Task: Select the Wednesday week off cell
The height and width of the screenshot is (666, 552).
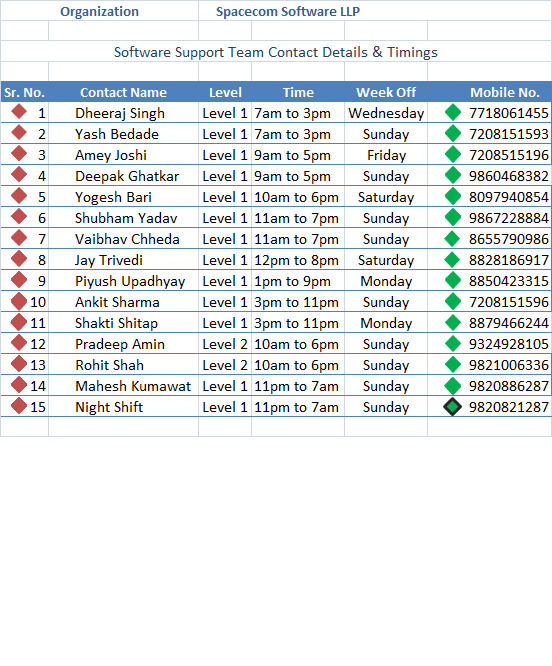Action: (x=386, y=113)
